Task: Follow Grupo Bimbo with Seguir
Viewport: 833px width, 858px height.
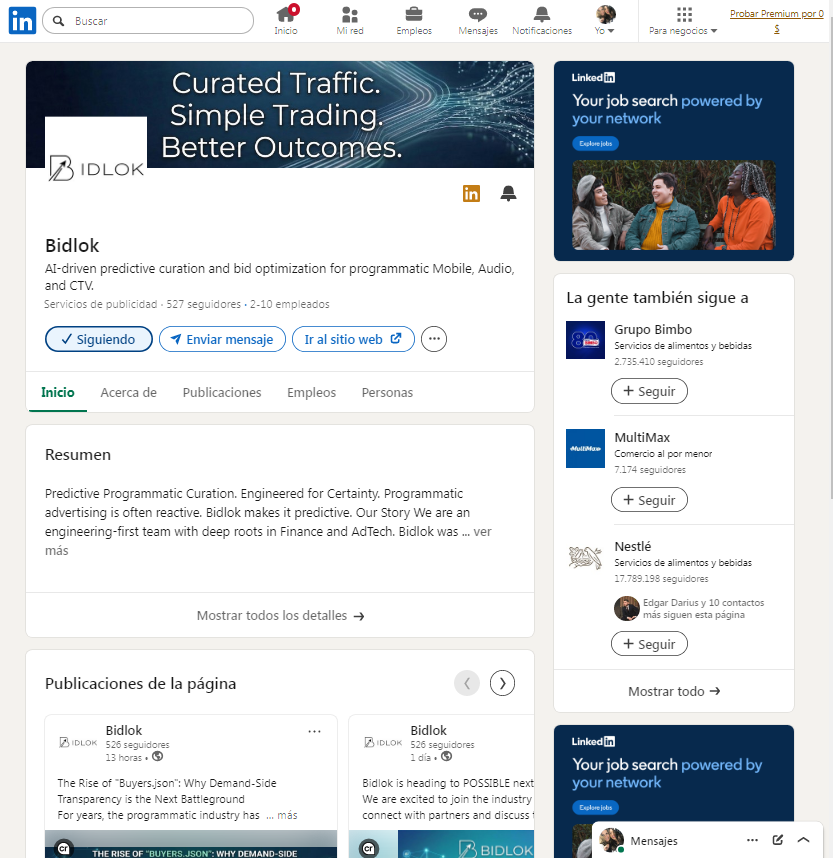Action: pyautogui.click(x=649, y=391)
